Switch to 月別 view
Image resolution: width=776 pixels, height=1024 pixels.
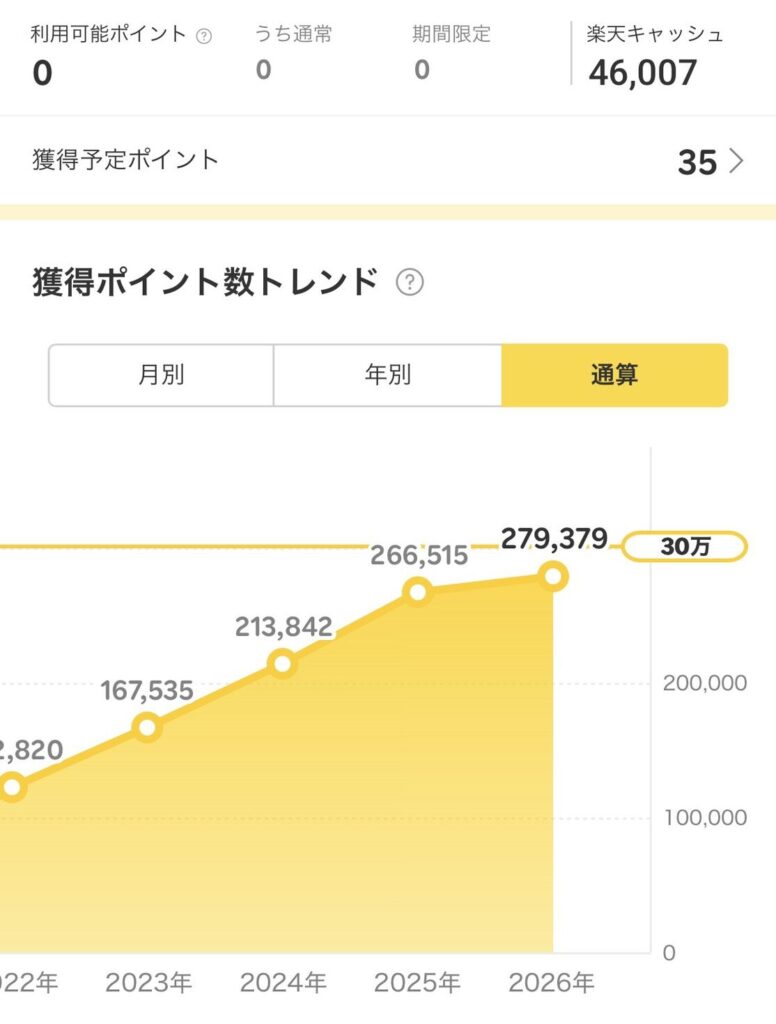coord(161,375)
